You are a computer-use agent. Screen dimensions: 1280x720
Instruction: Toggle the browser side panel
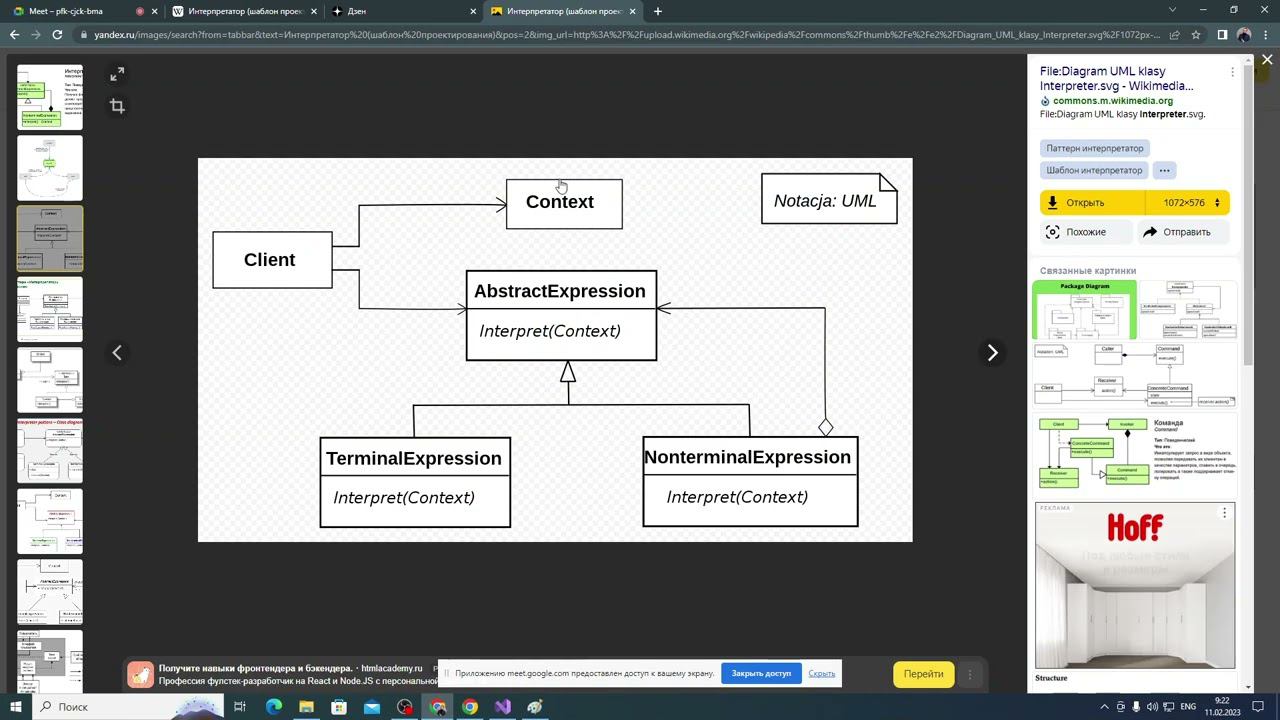click(x=1222, y=35)
